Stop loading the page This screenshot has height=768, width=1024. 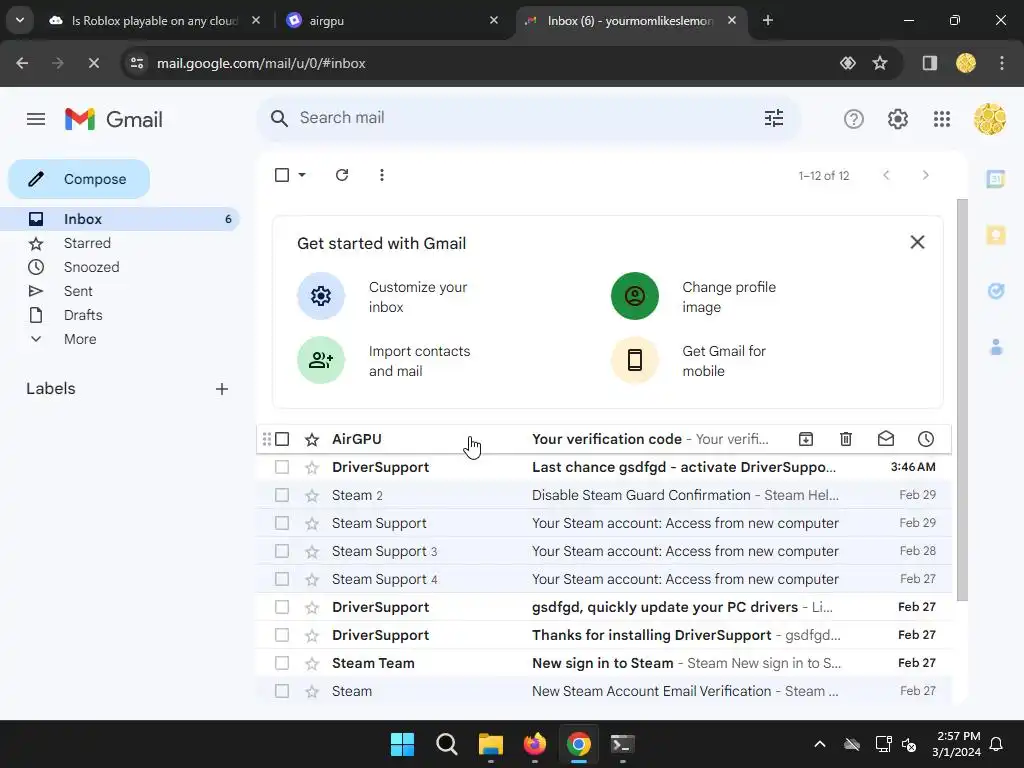[x=93, y=63]
